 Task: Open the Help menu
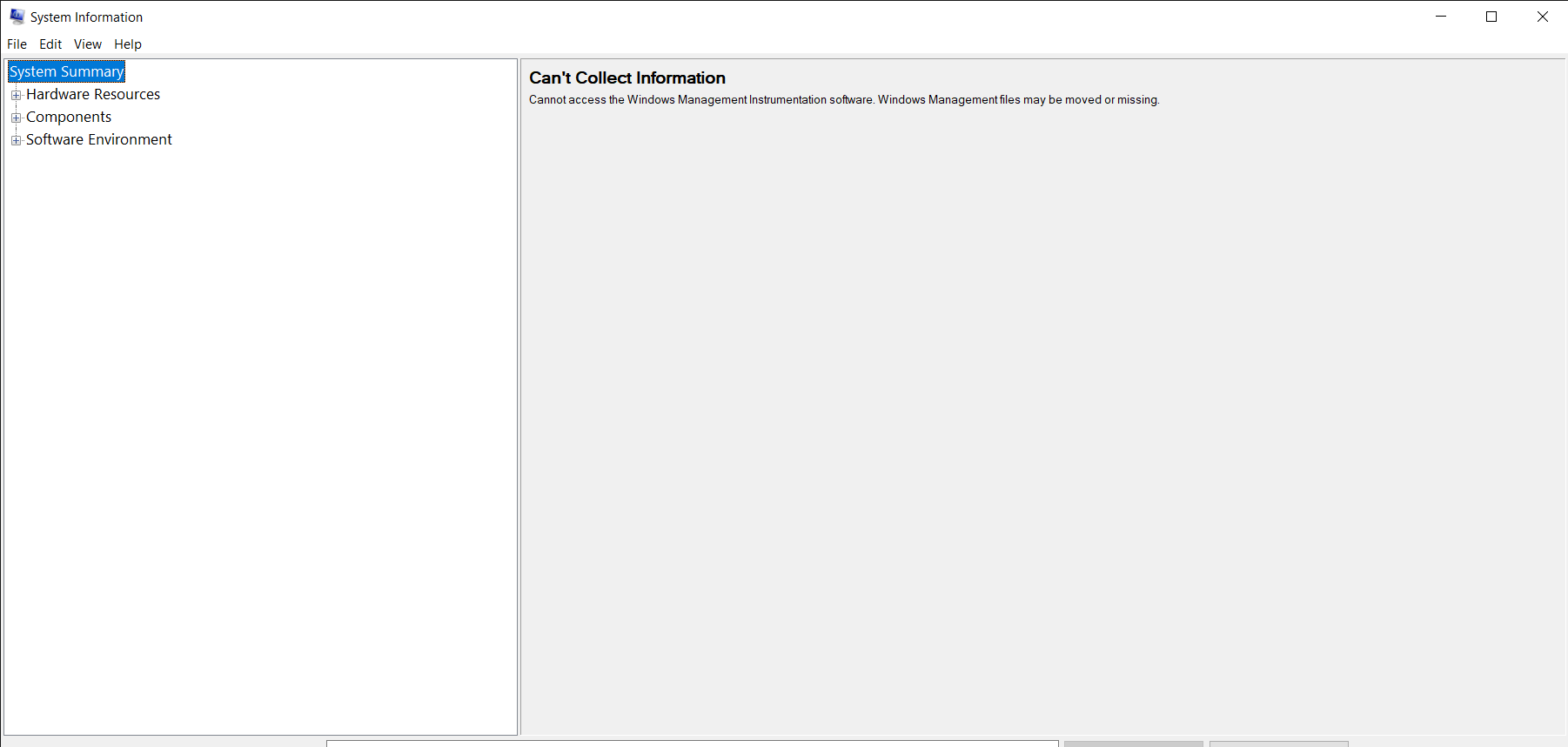(x=128, y=44)
